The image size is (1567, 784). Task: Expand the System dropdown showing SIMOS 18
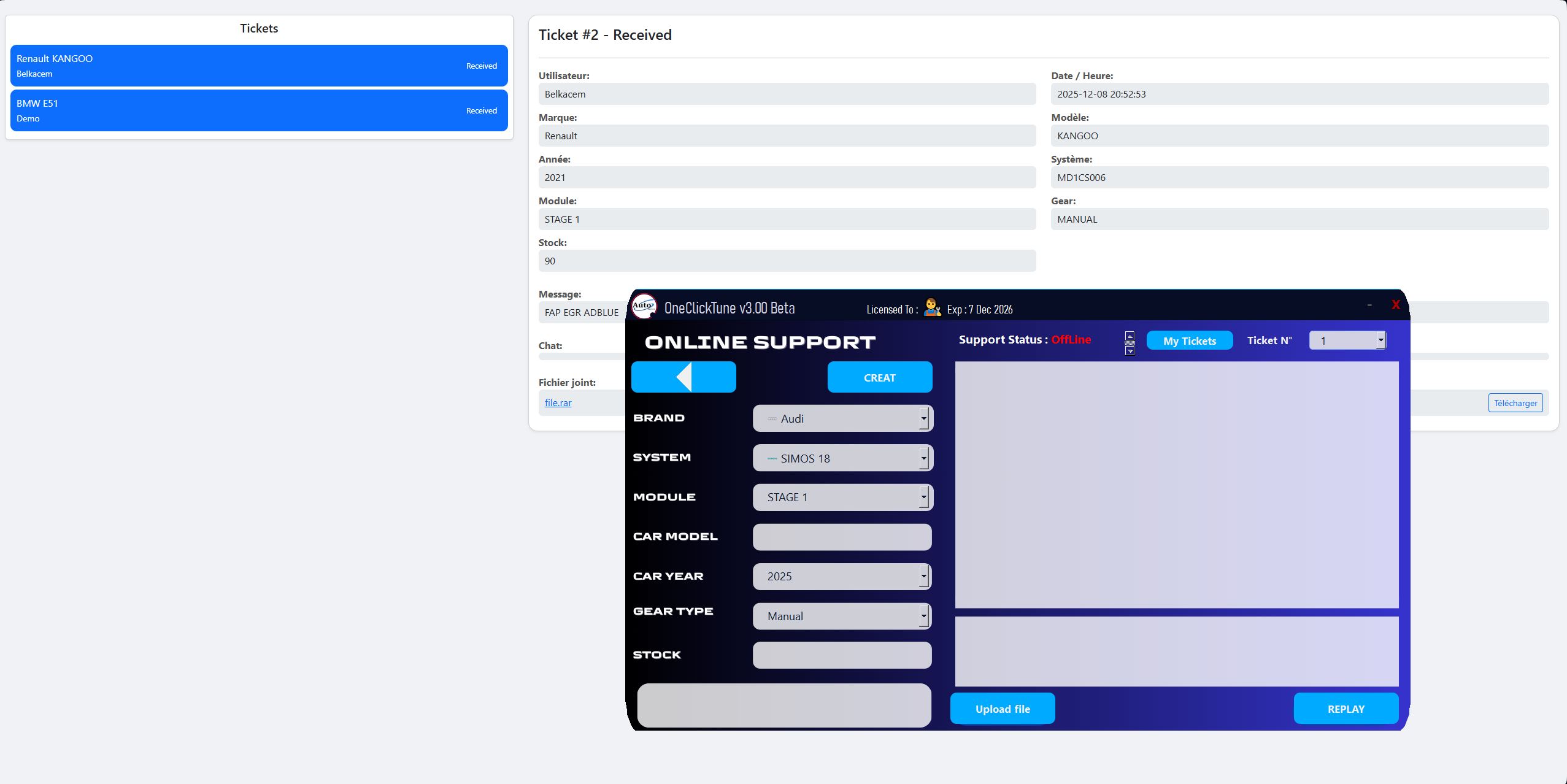[923, 458]
